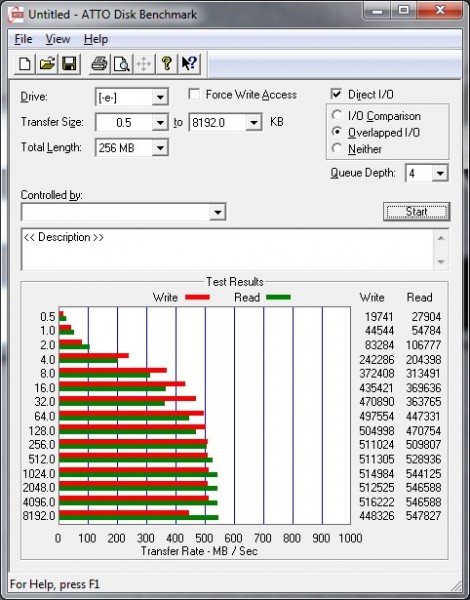Open the File menu
470x600 pixels.
[x=23, y=39]
